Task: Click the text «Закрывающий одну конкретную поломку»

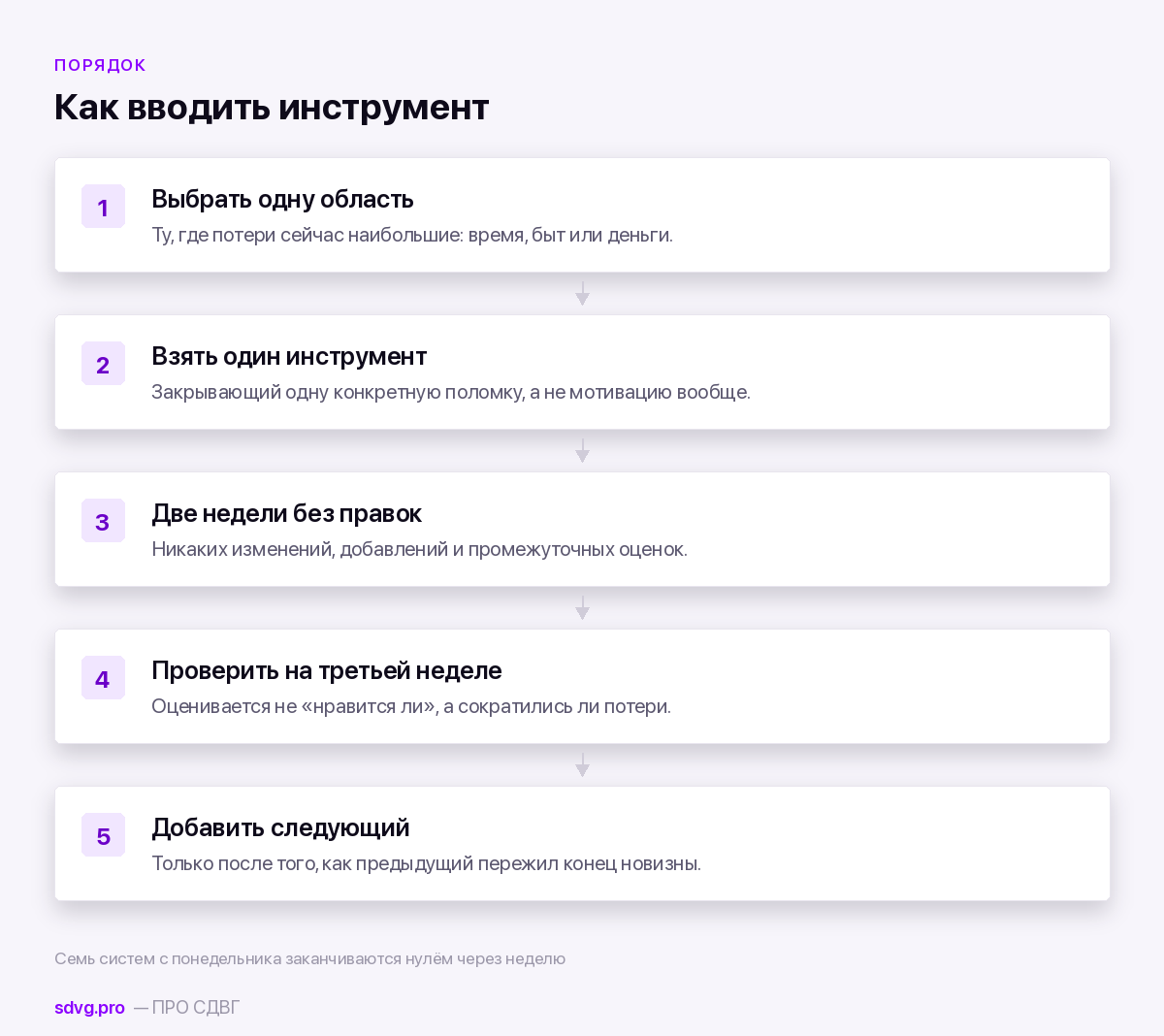Action: click(x=338, y=392)
